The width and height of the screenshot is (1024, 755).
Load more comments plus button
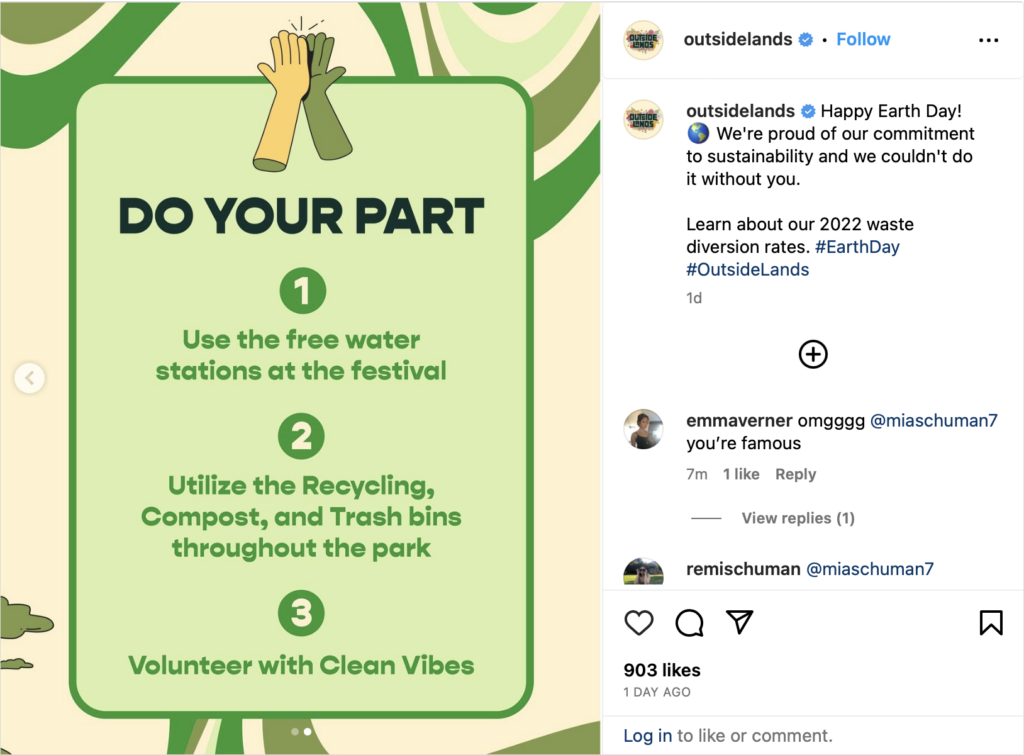[x=813, y=354]
